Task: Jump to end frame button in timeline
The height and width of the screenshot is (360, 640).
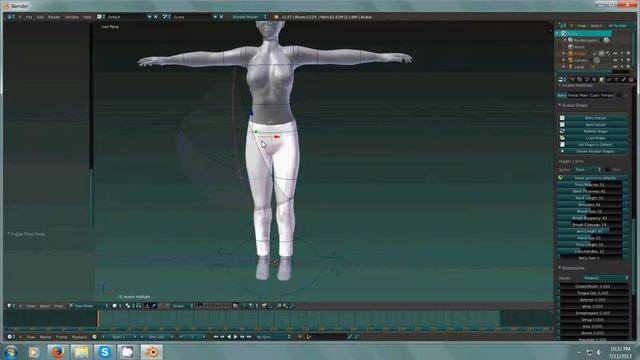Action: [249, 337]
